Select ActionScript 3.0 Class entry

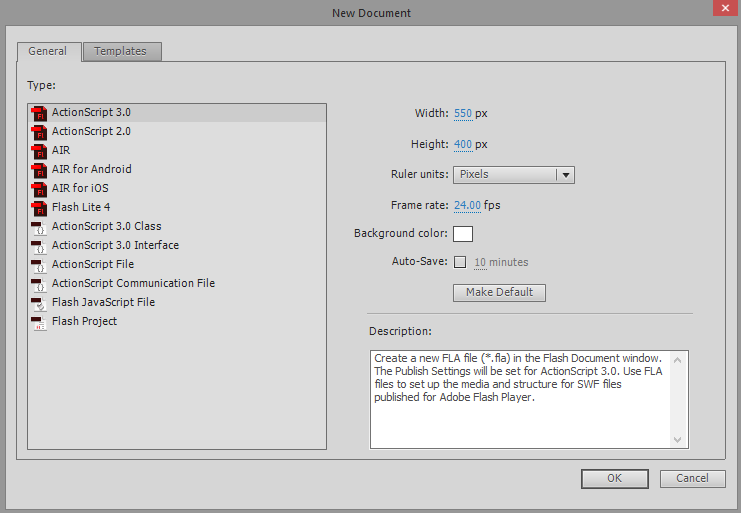coord(177,226)
